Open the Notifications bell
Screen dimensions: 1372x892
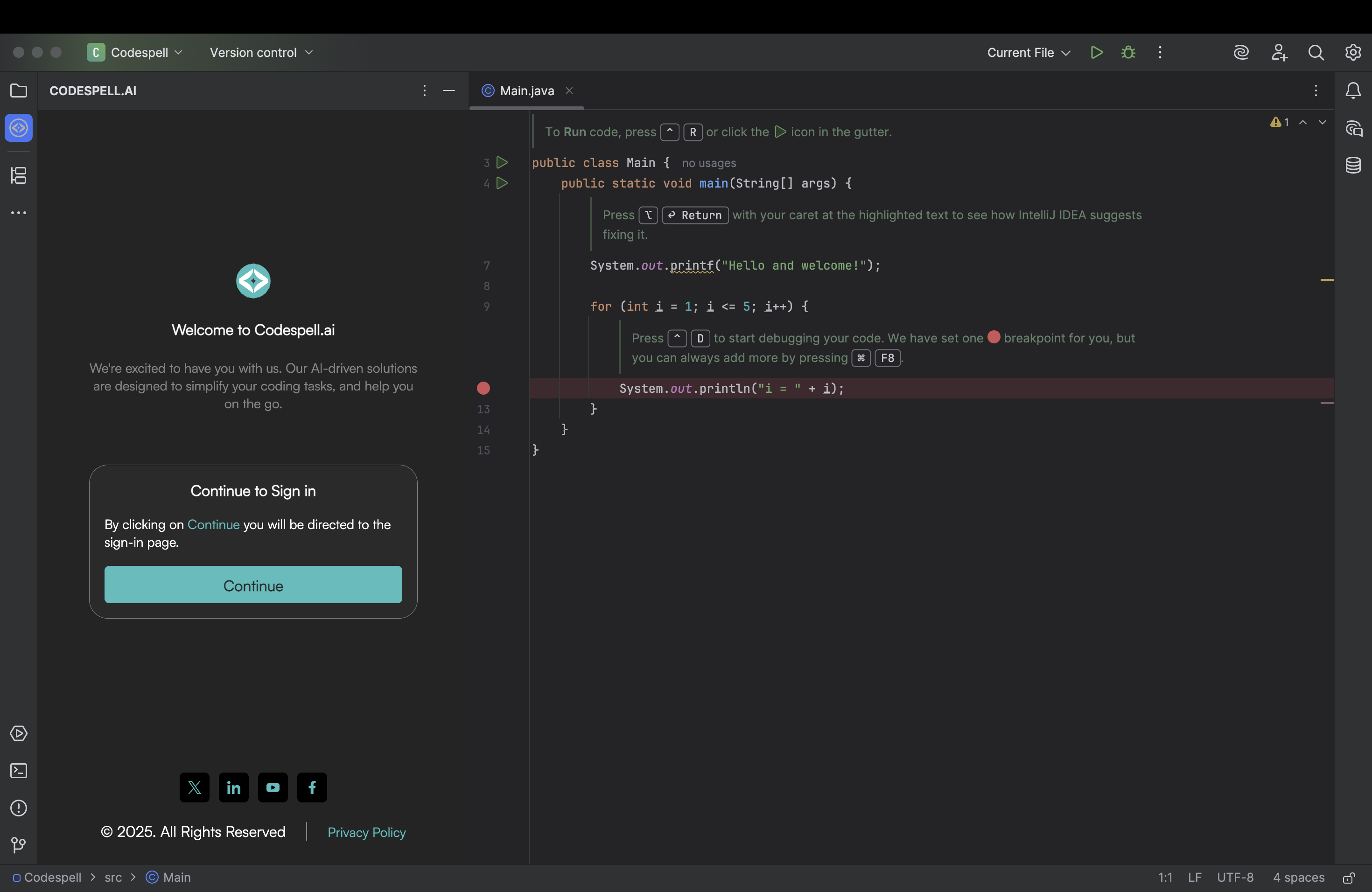(x=1353, y=91)
